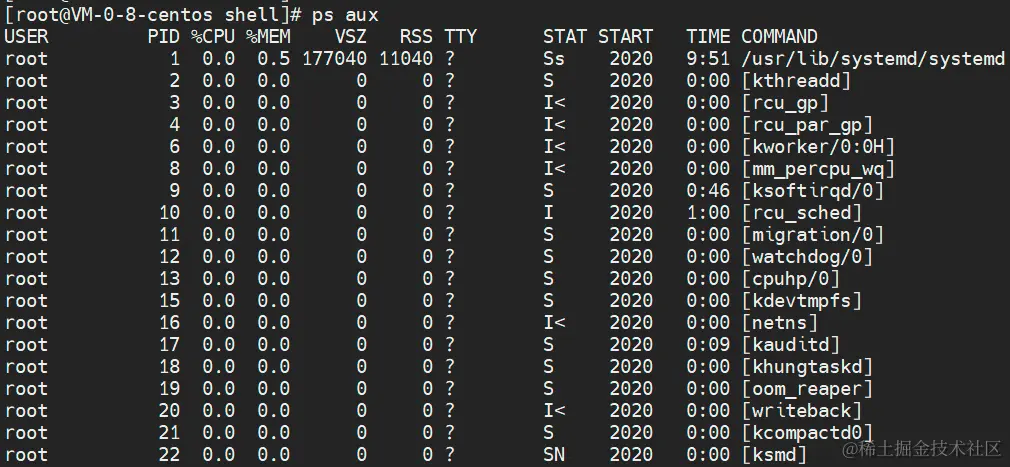1010x467 pixels.
Task: Click the 'ps aux' command text
Action: pos(345,14)
